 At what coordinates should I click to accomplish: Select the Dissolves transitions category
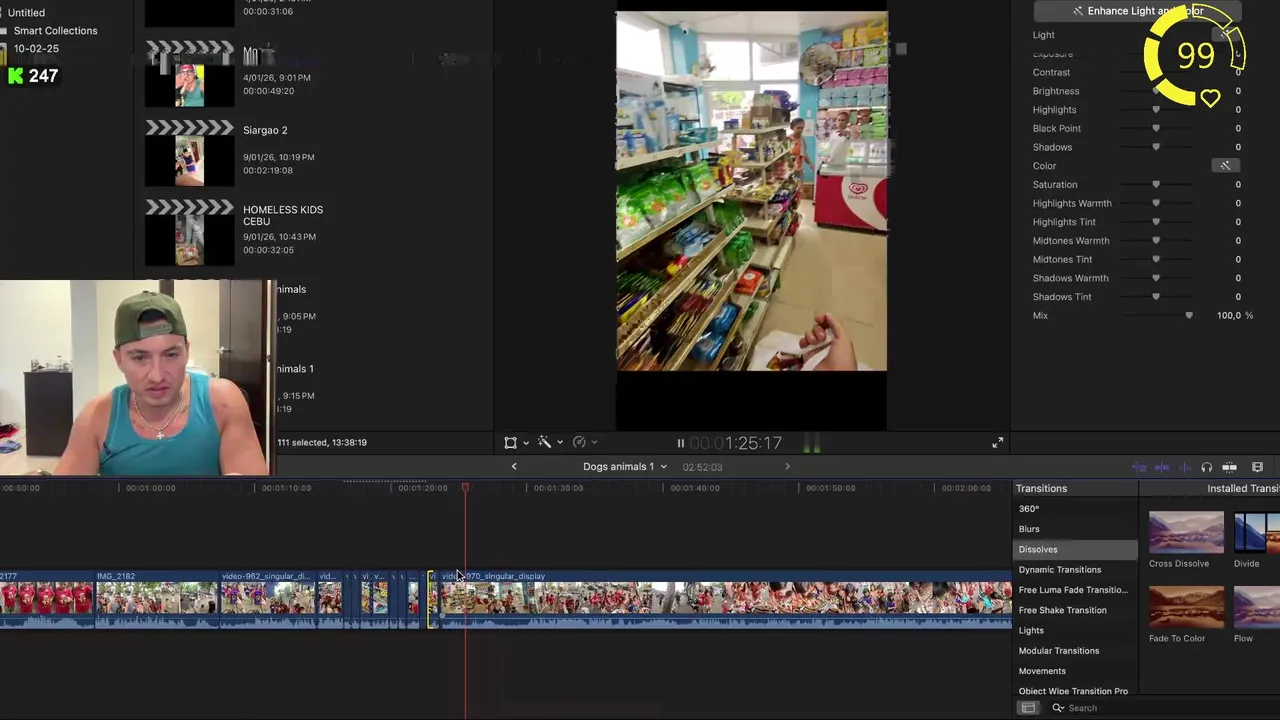pyautogui.click(x=1076, y=550)
